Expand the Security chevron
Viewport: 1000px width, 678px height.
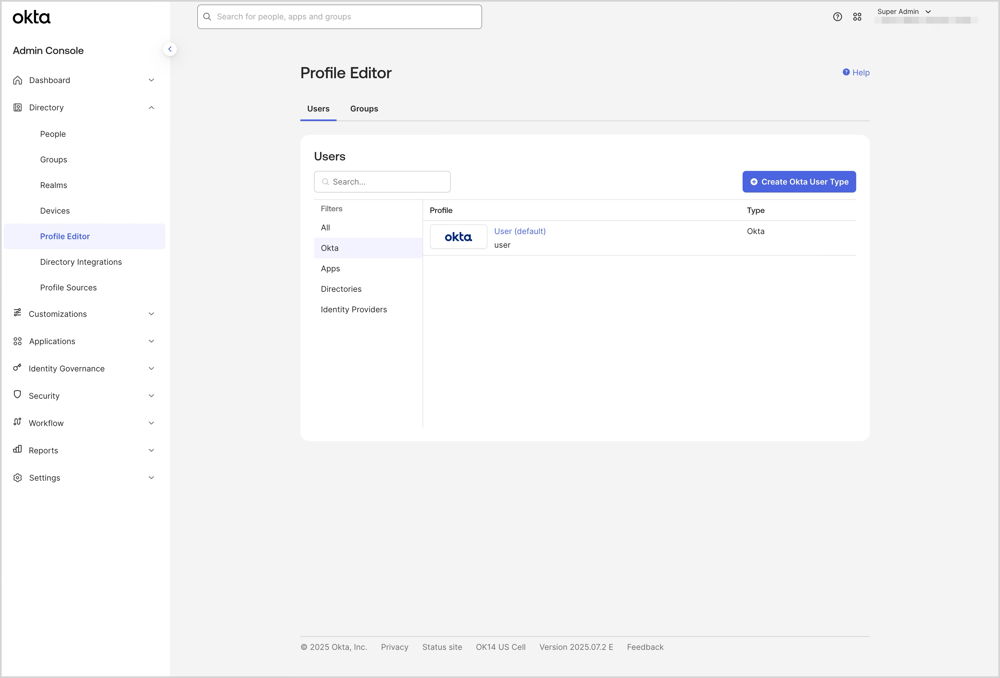click(151, 396)
